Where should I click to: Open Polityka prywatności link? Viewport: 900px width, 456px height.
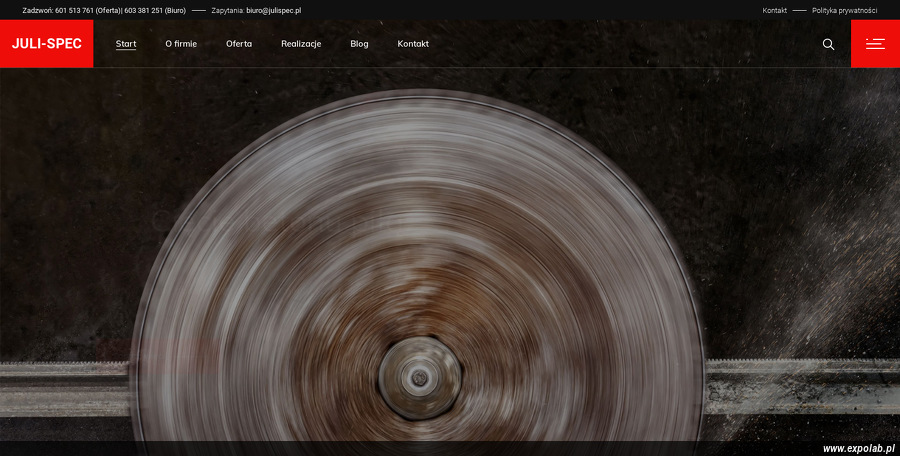pyautogui.click(x=844, y=10)
